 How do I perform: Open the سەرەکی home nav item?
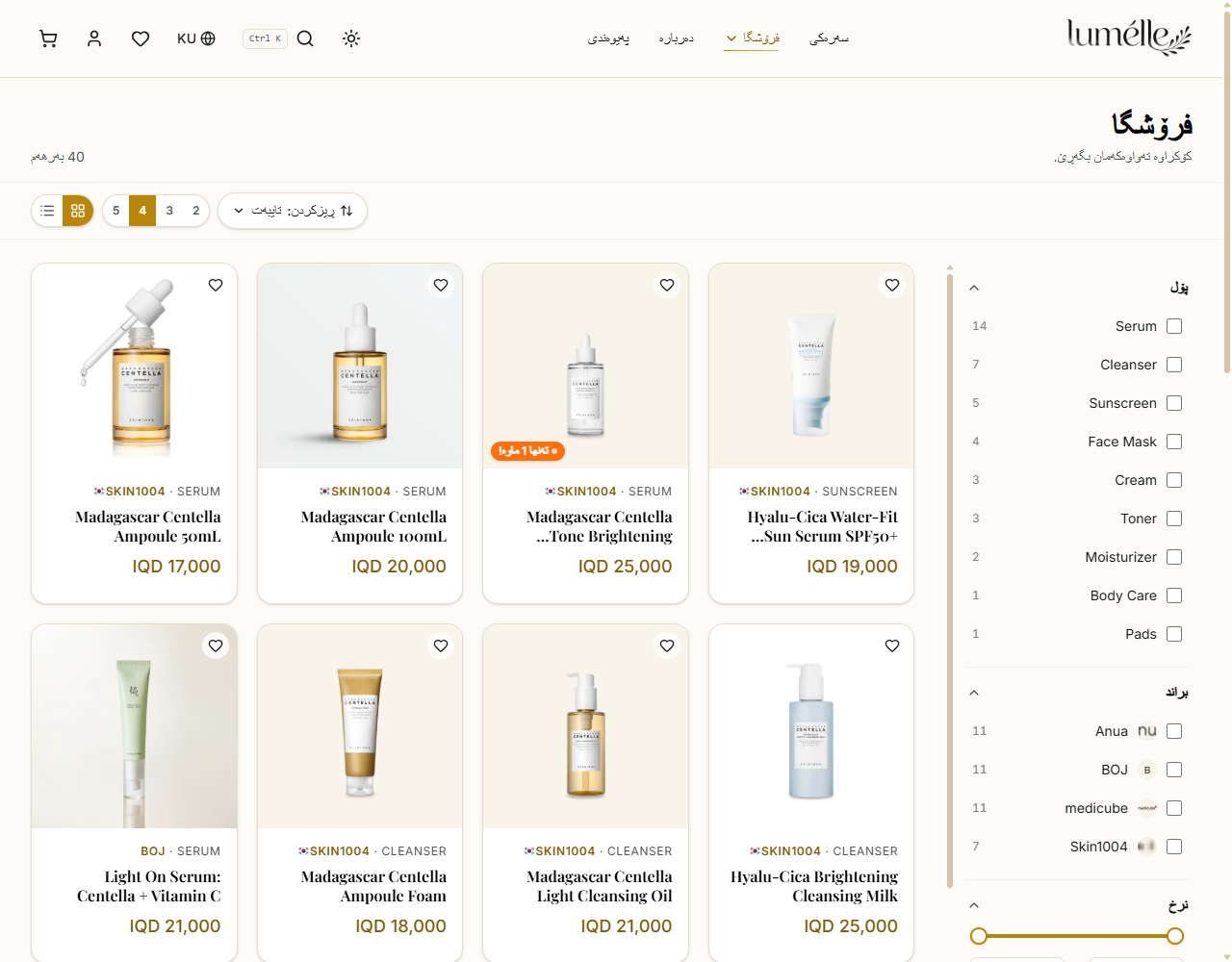click(x=829, y=38)
